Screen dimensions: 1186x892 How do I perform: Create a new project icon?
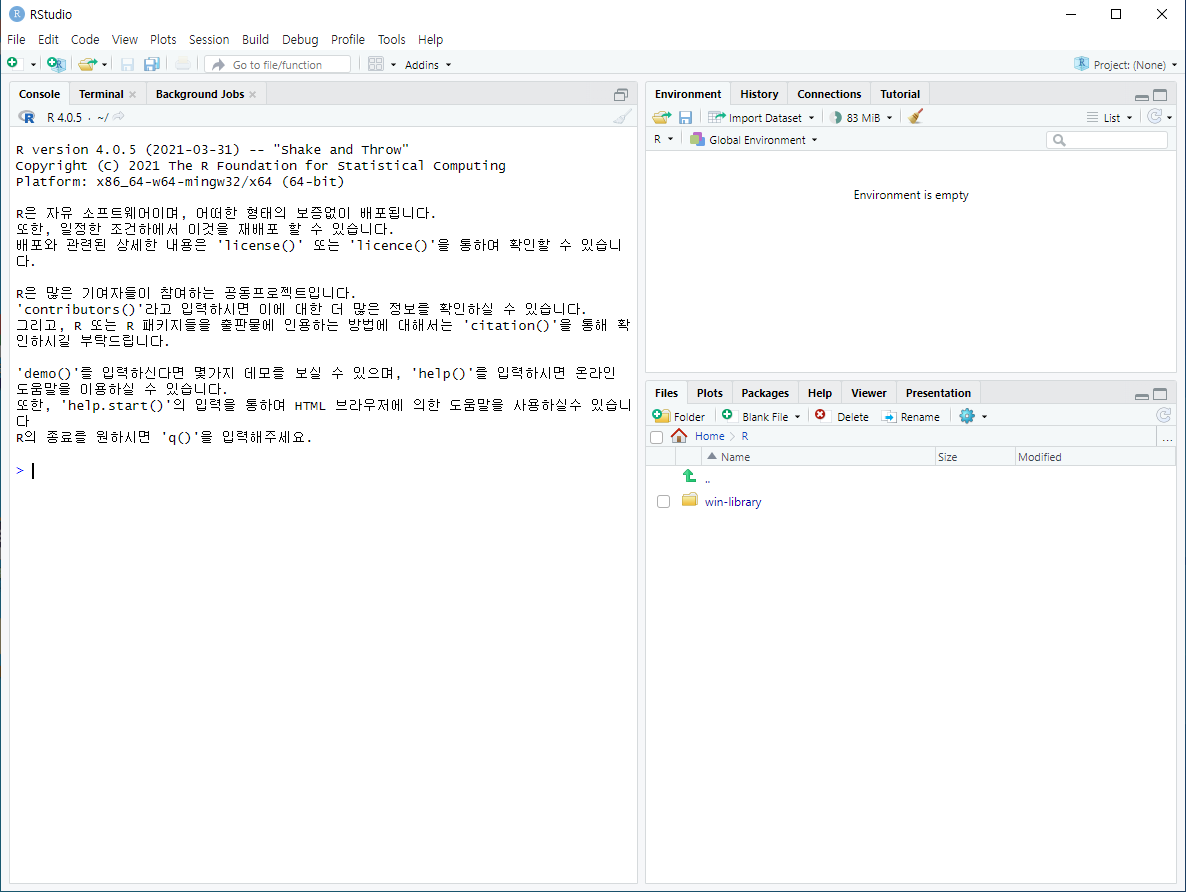click(56, 64)
